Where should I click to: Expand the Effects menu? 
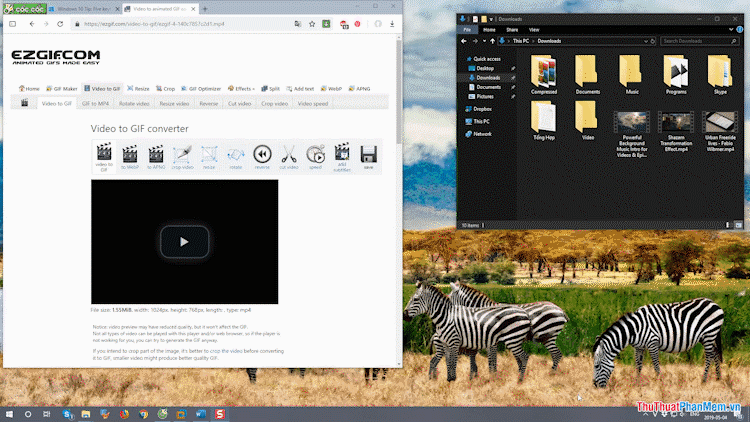[241, 89]
